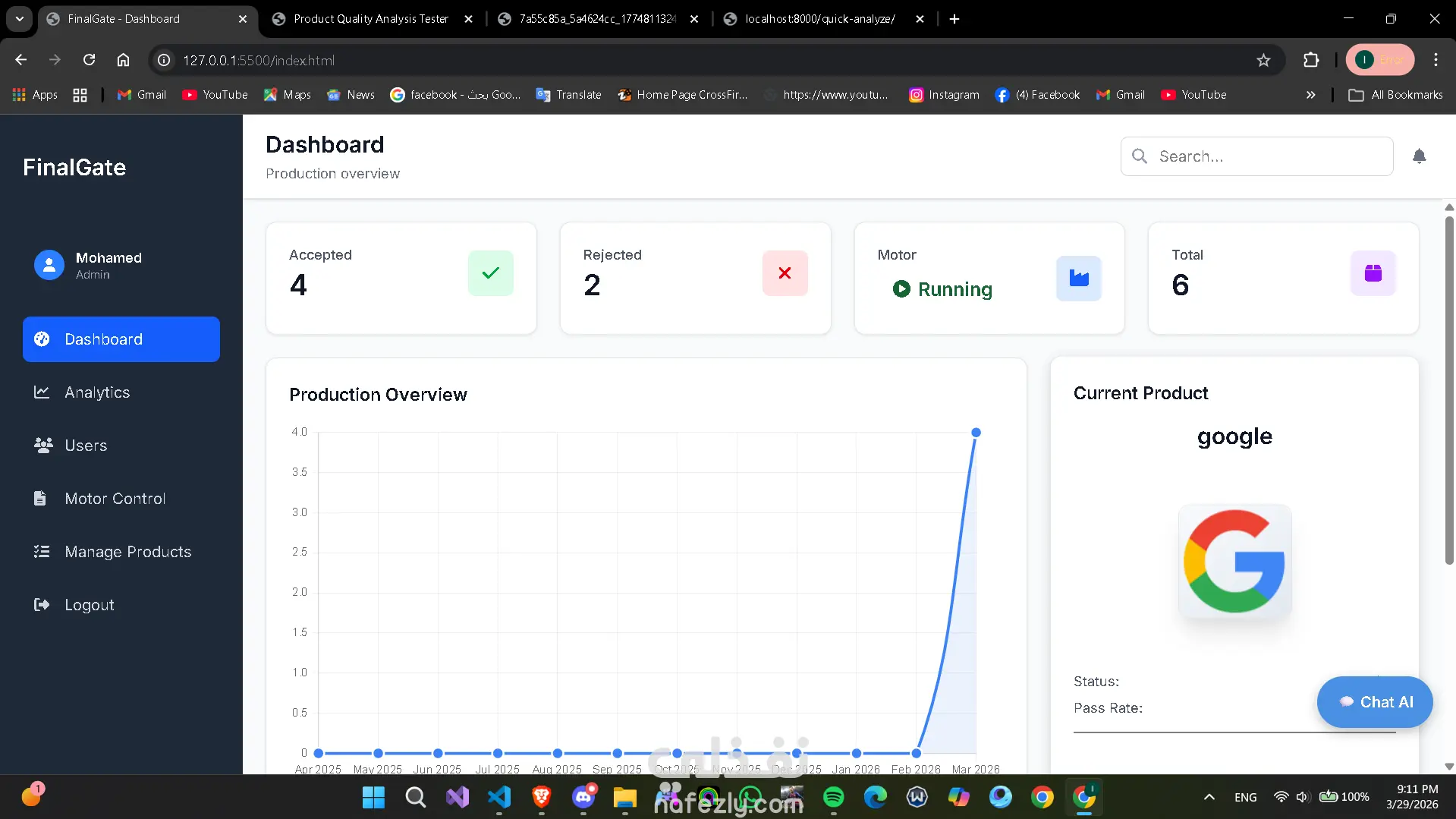This screenshot has height=819, width=1456.
Task: Open the browser profile Error button
Action: pyautogui.click(x=1380, y=60)
